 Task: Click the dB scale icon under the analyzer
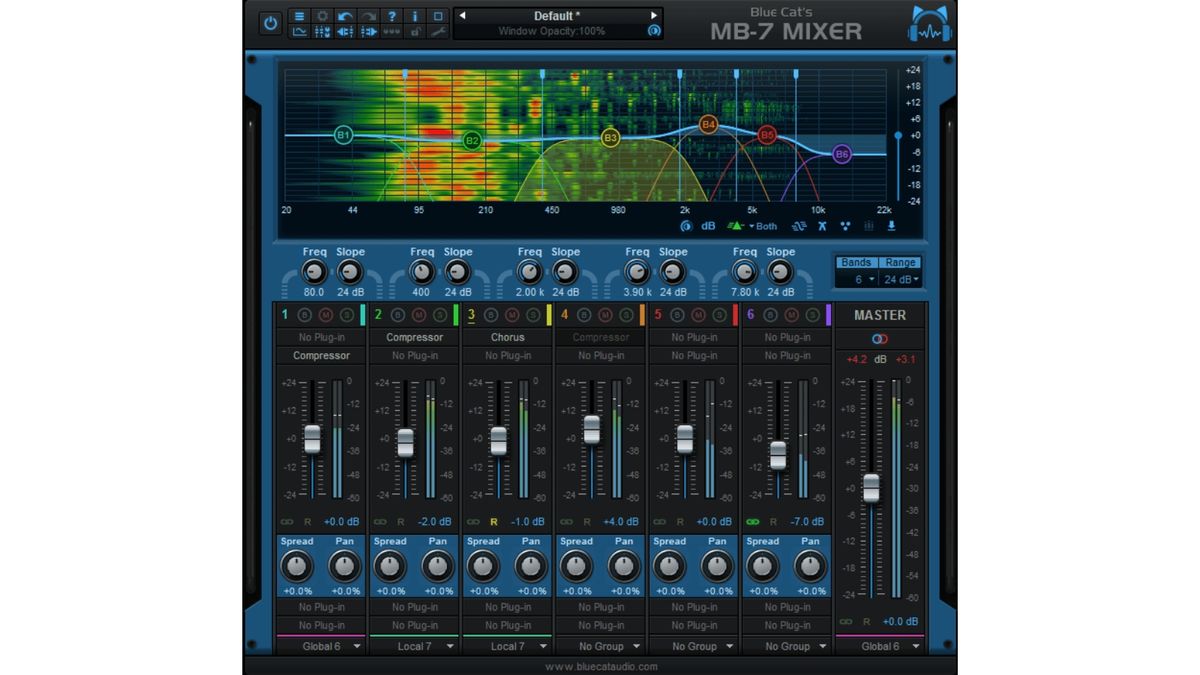707,226
